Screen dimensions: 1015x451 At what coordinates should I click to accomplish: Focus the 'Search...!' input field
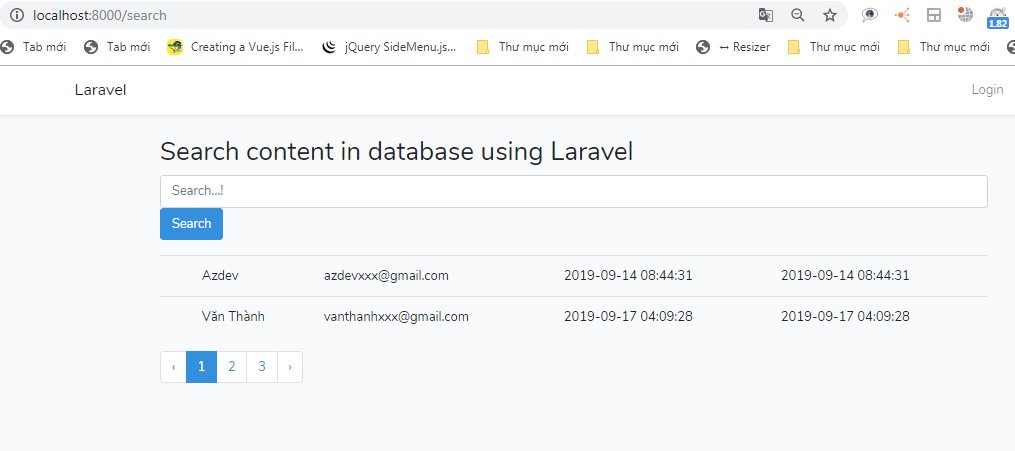pyautogui.click(x=574, y=192)
